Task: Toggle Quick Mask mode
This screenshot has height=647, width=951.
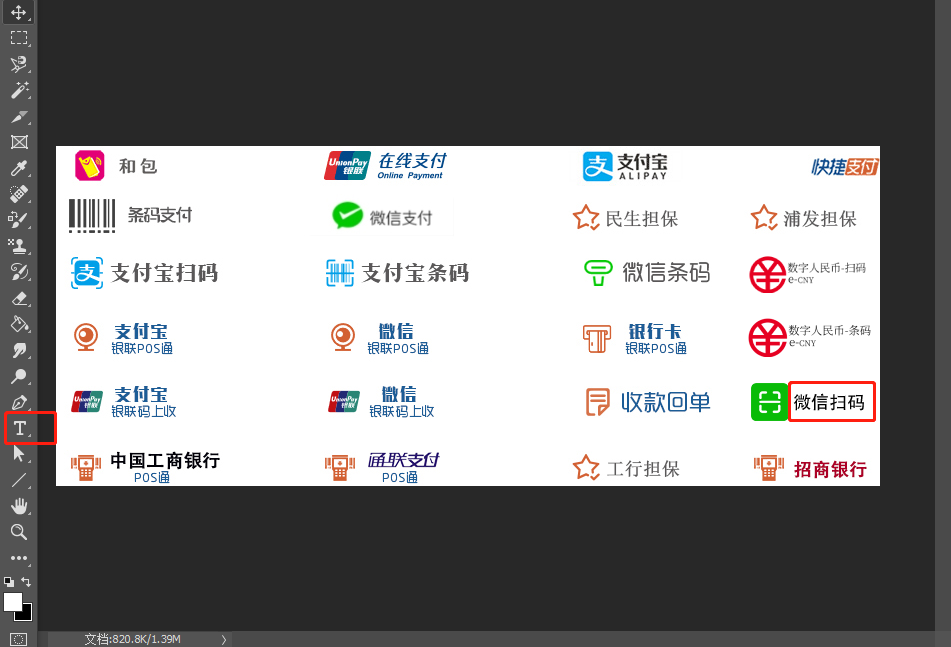Action: tap(19, 639)
